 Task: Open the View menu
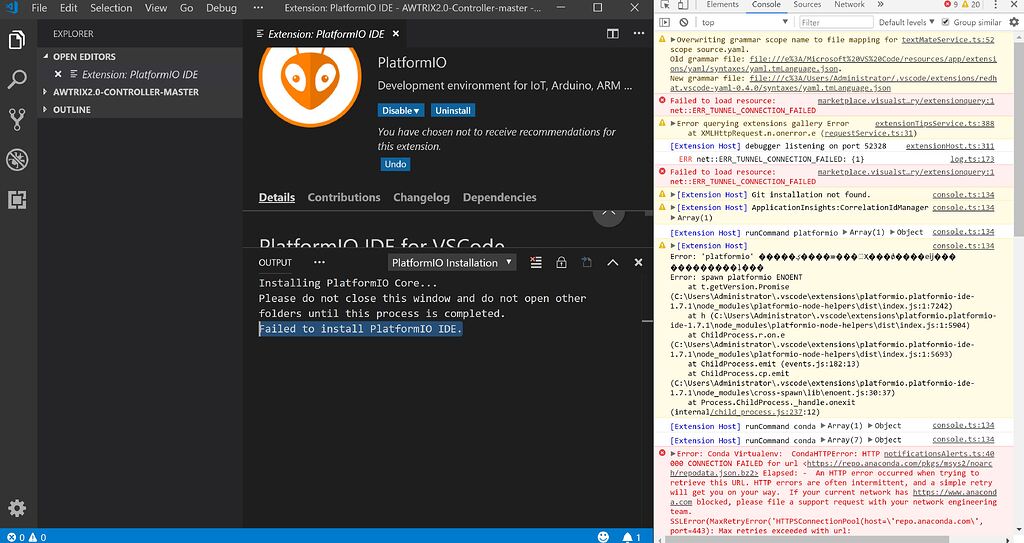(156, 8)
